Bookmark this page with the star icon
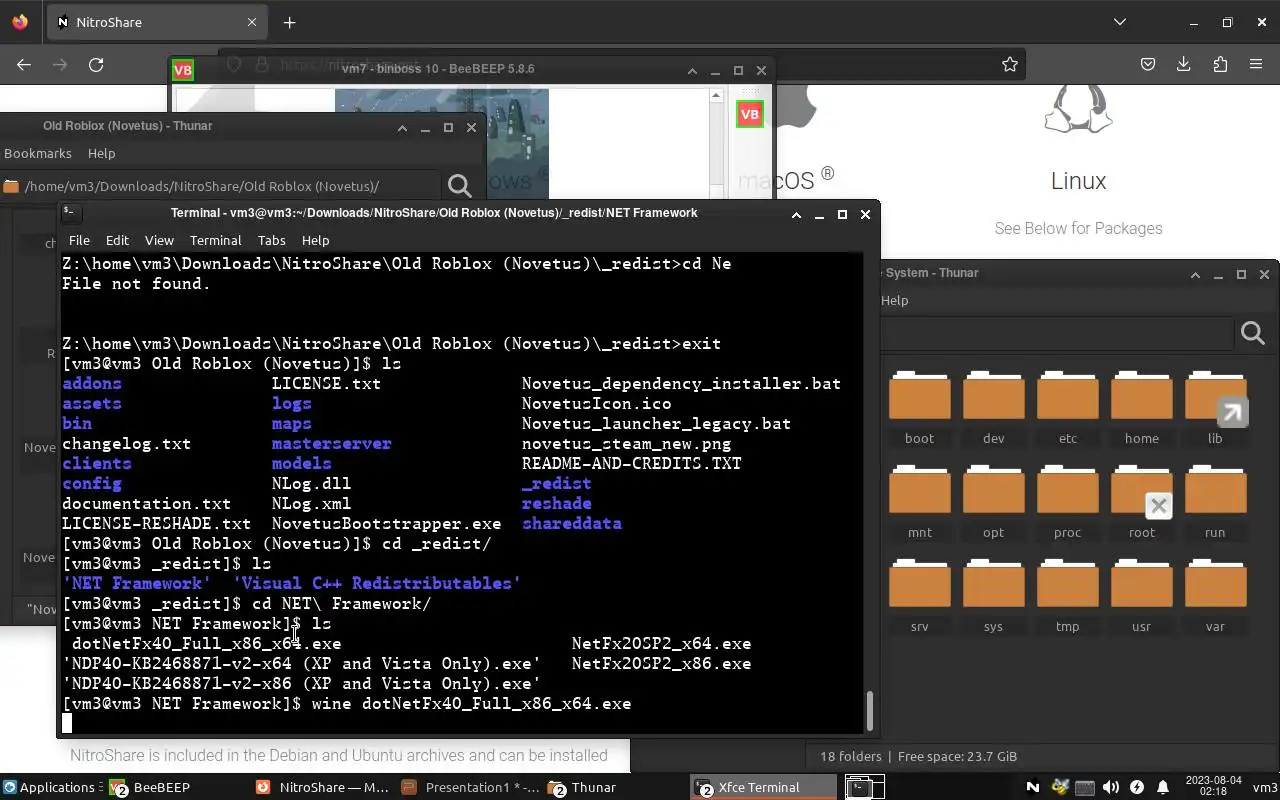 pyautogui.click(x=1010, y=65)
